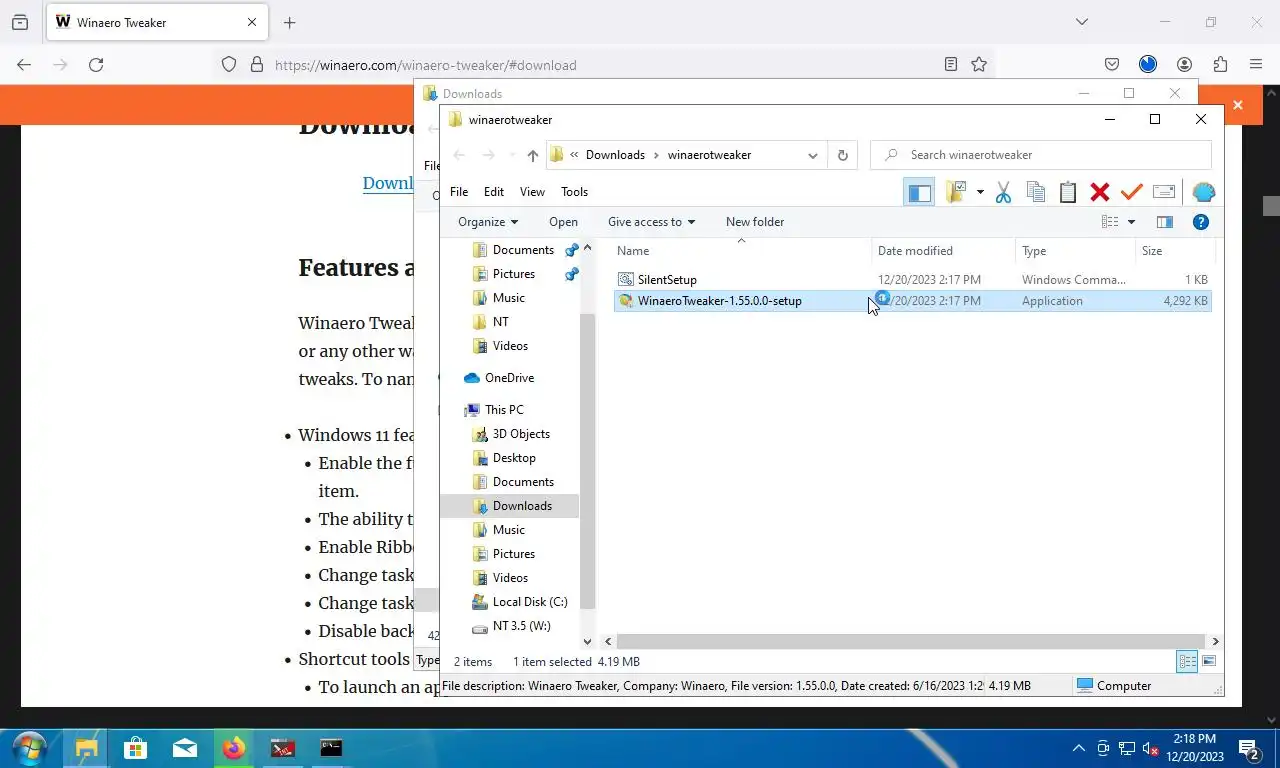Open 3D Objects in the sidebar
Viewport: 1280px width, 768px height.
pyautogui.click(x=521, y=434)
